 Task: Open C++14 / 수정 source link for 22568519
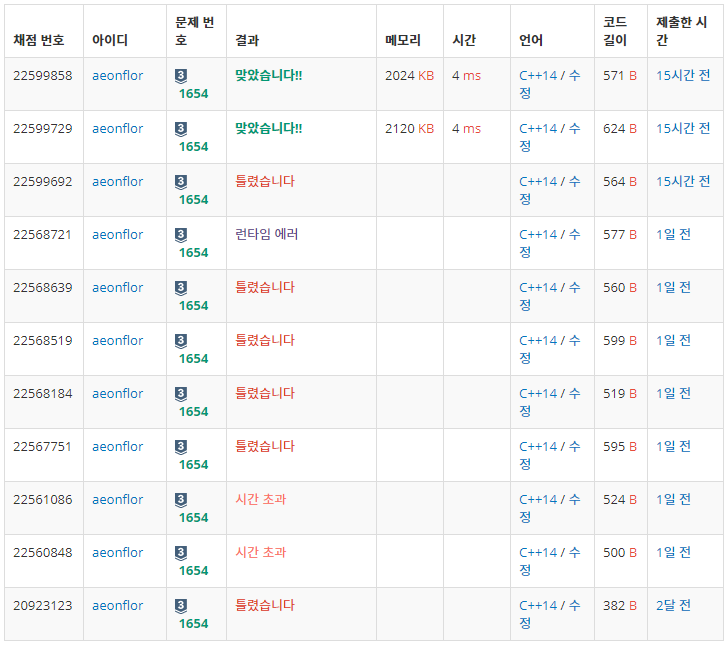point(550,350)
